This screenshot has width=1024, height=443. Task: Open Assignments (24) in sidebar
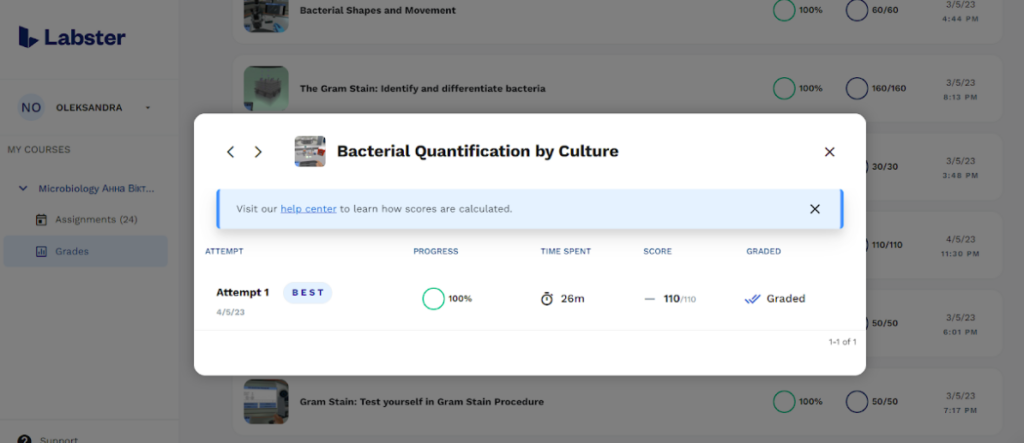point(95,219)
